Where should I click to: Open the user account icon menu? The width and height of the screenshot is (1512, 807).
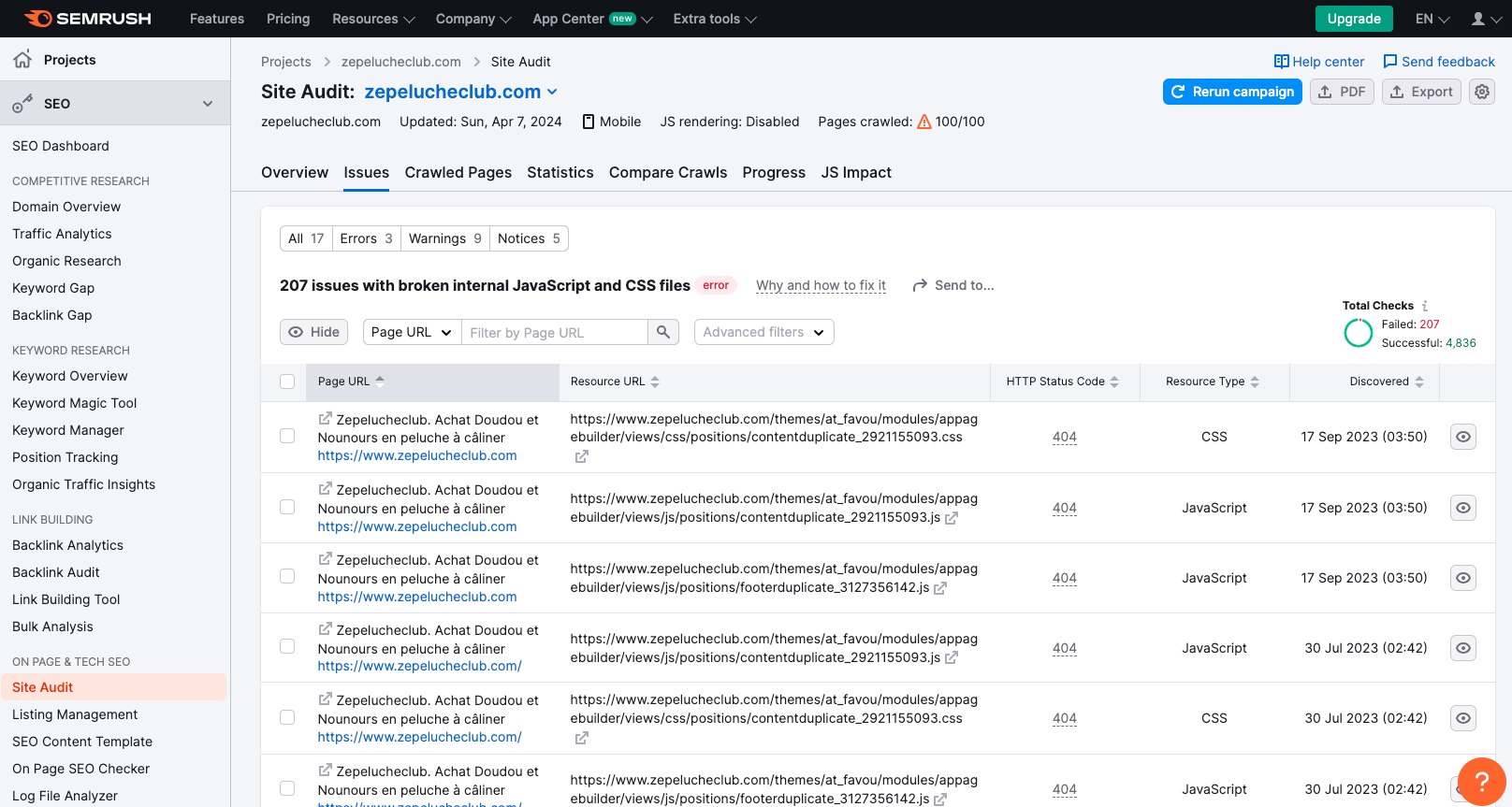1486,19
